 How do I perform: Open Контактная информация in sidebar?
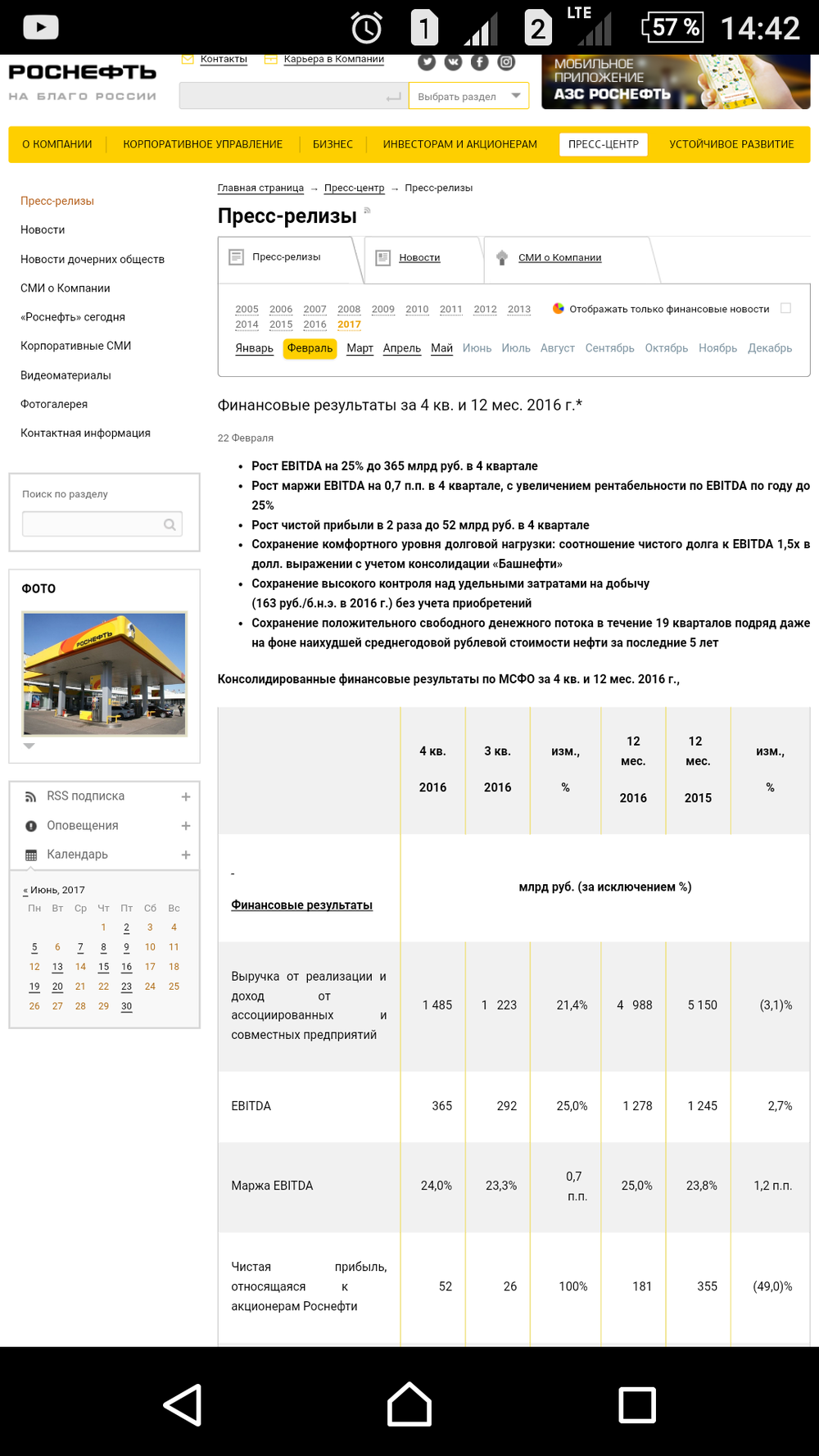point(86,433)
